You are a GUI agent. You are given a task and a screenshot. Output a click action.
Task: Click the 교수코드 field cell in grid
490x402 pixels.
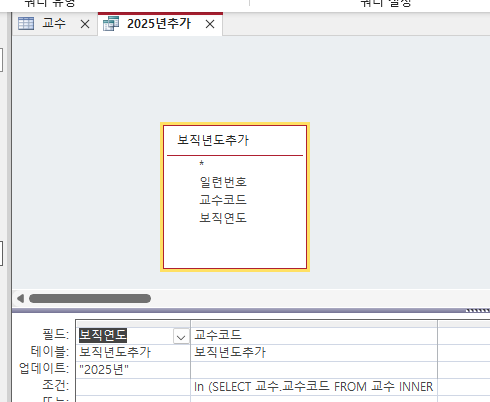tap(314, 335)
